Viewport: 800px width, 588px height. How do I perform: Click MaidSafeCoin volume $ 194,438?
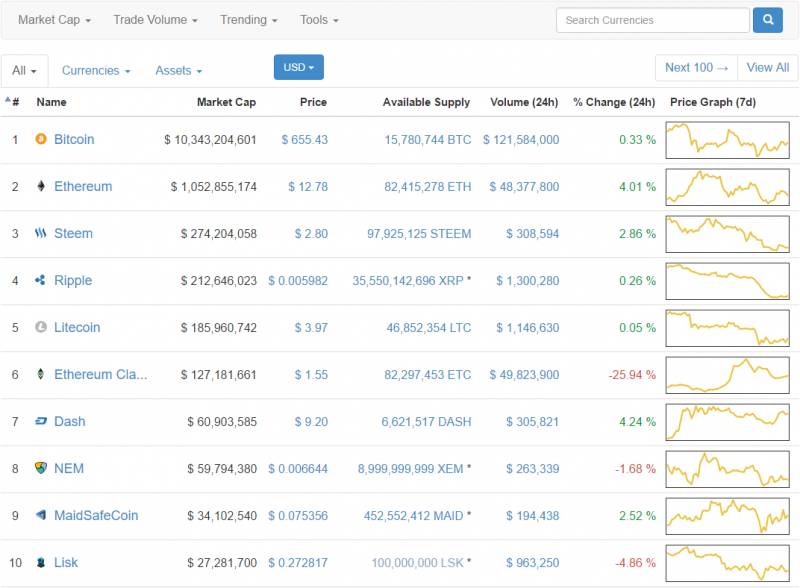pyautogui.click(x=532, y=515)
